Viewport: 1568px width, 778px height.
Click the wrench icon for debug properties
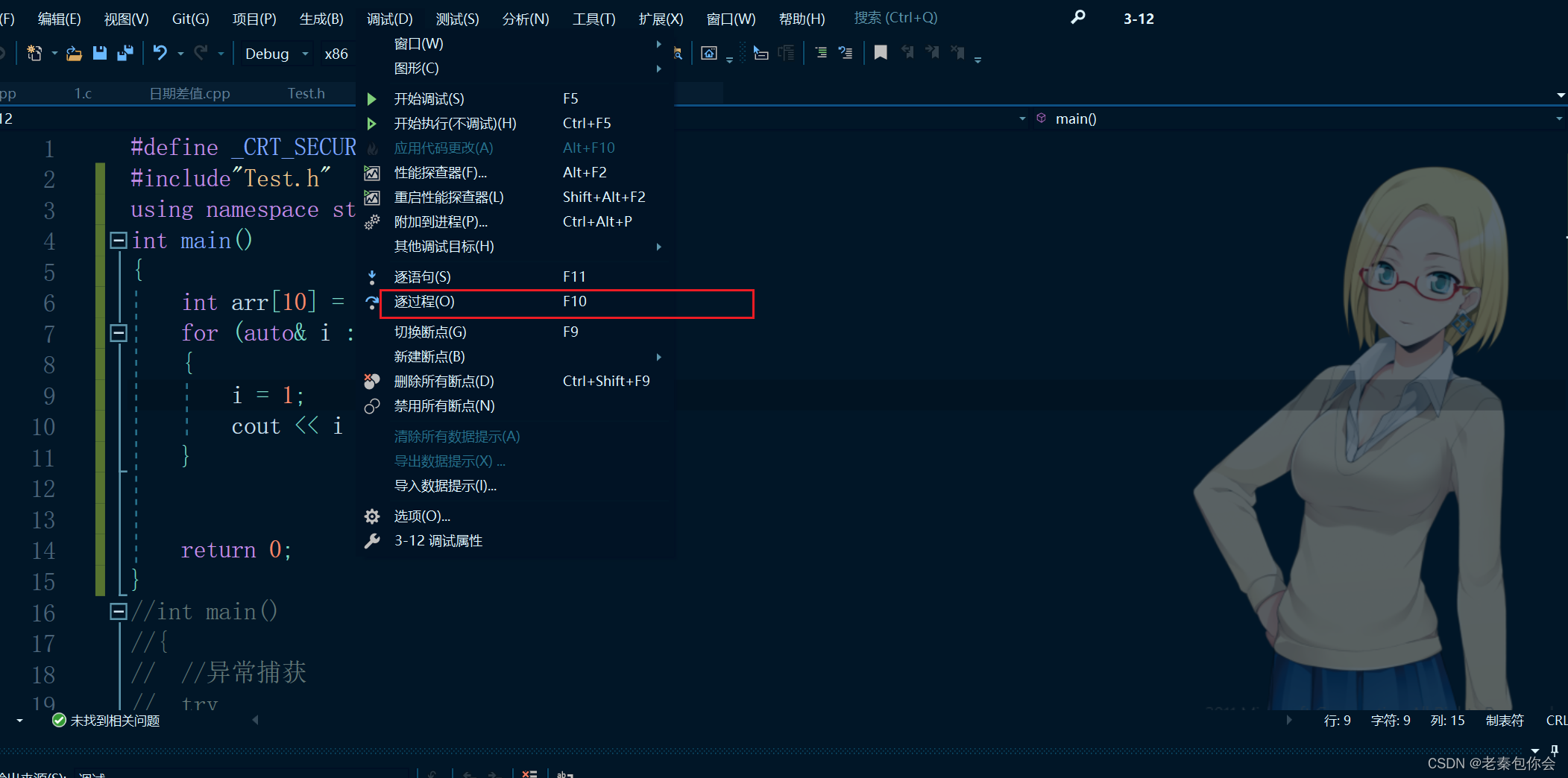371,541
